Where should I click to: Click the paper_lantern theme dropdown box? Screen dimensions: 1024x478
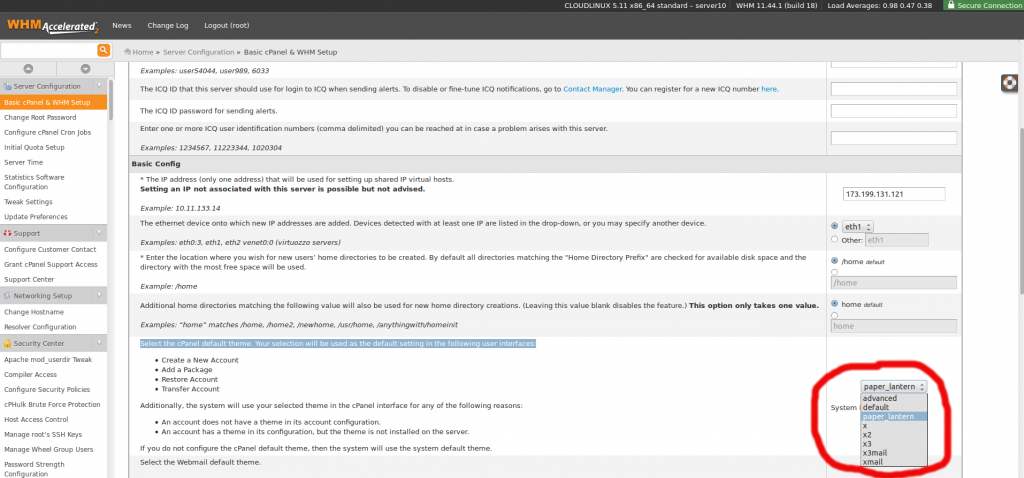coord(893,387)
